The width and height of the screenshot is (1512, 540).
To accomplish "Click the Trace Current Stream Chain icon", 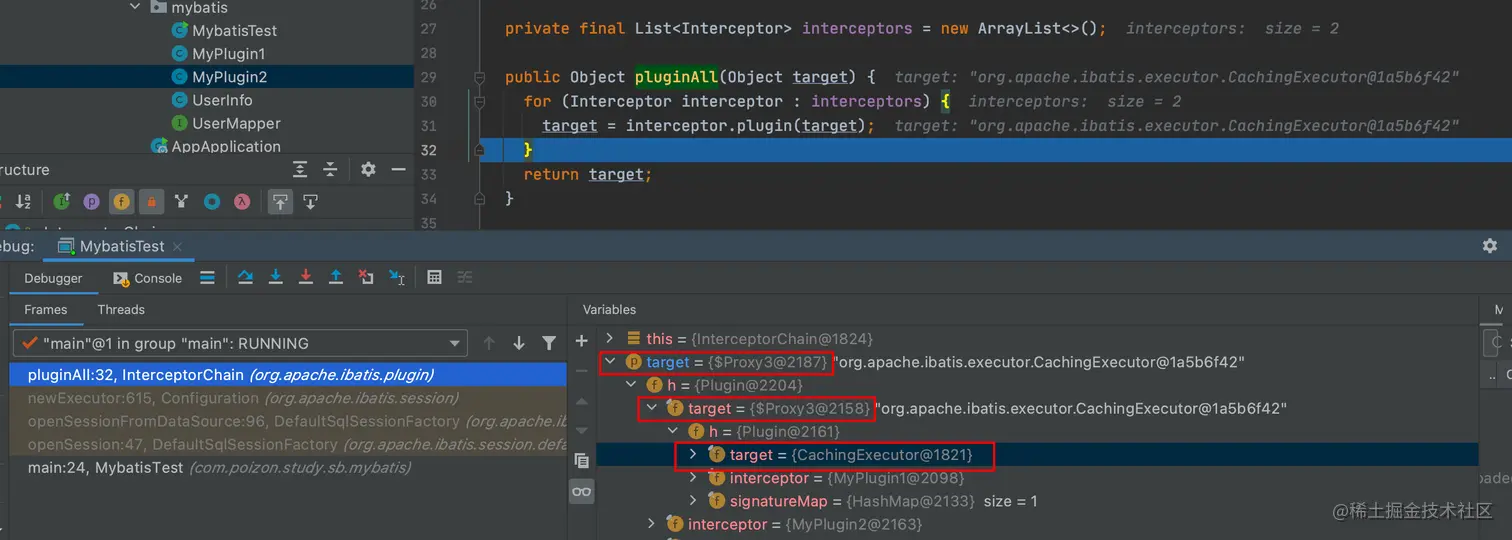I will pyautogui.click(x=465, y=277).
